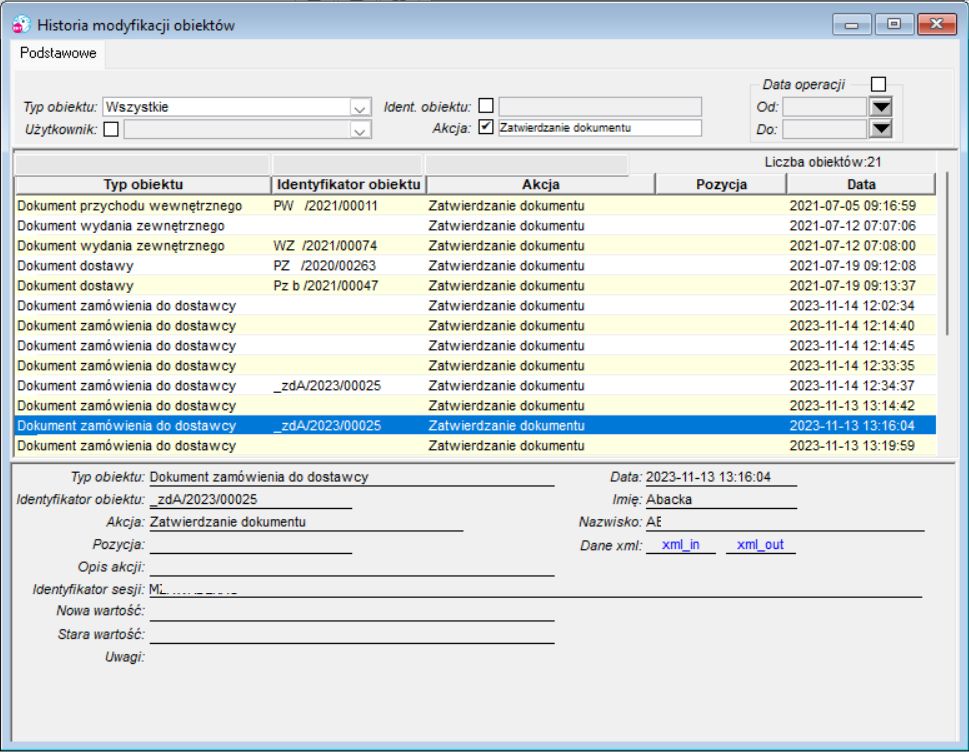The image size is (969, 752).
Task: Expand the Użytkownik dropdown arrow
Action: [360, 130]
